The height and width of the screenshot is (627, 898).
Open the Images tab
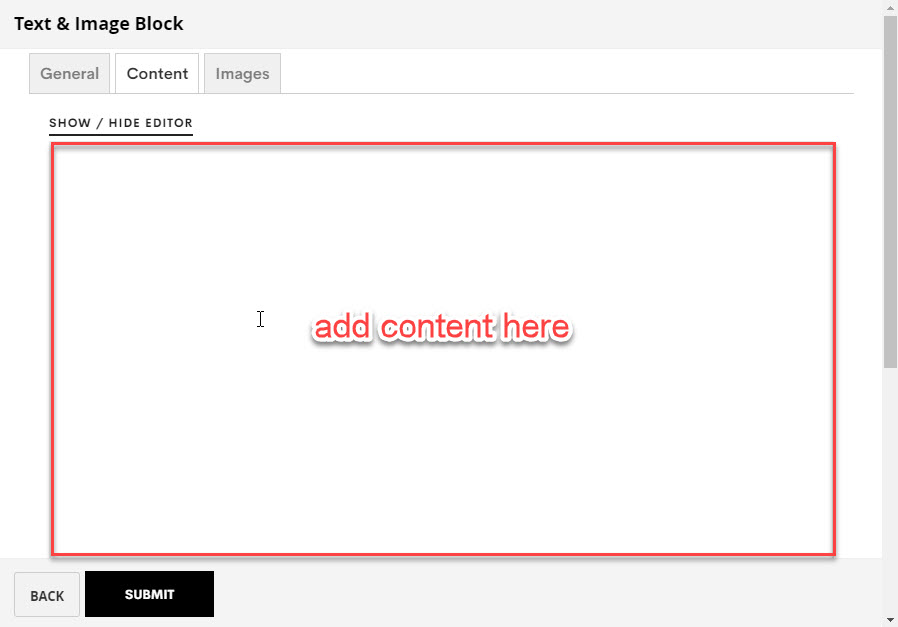242,73
